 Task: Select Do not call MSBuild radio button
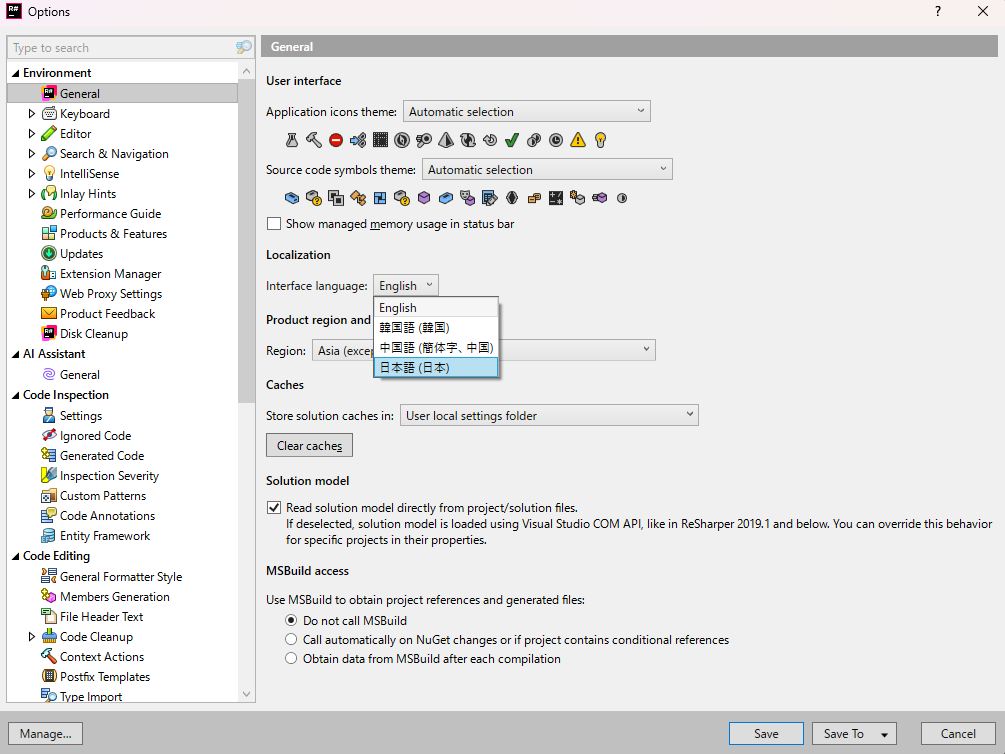pos(291,620)
